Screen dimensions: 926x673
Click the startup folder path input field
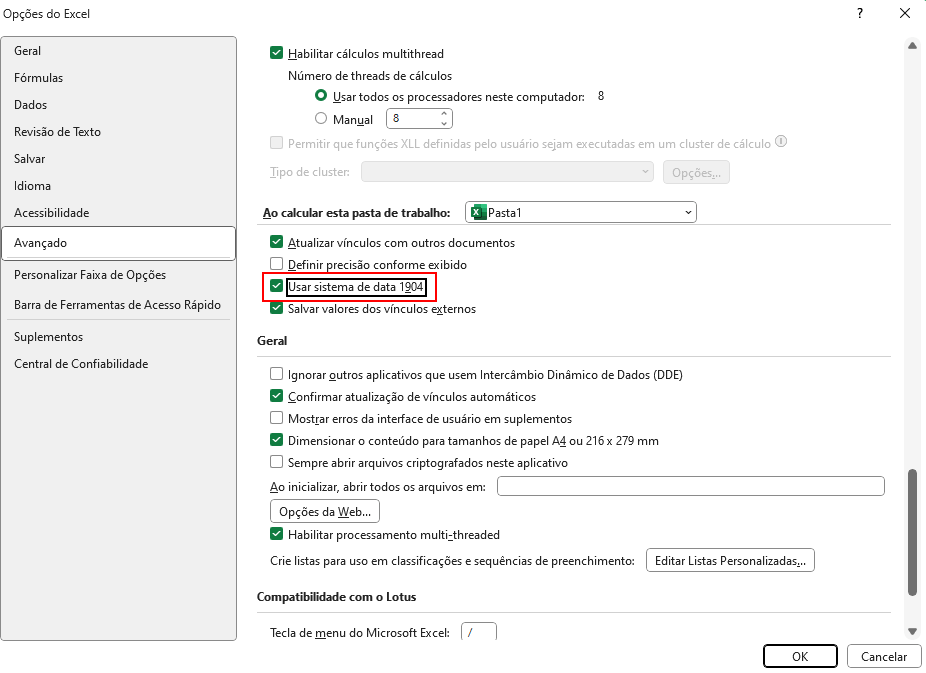click(x=690, y=487)
